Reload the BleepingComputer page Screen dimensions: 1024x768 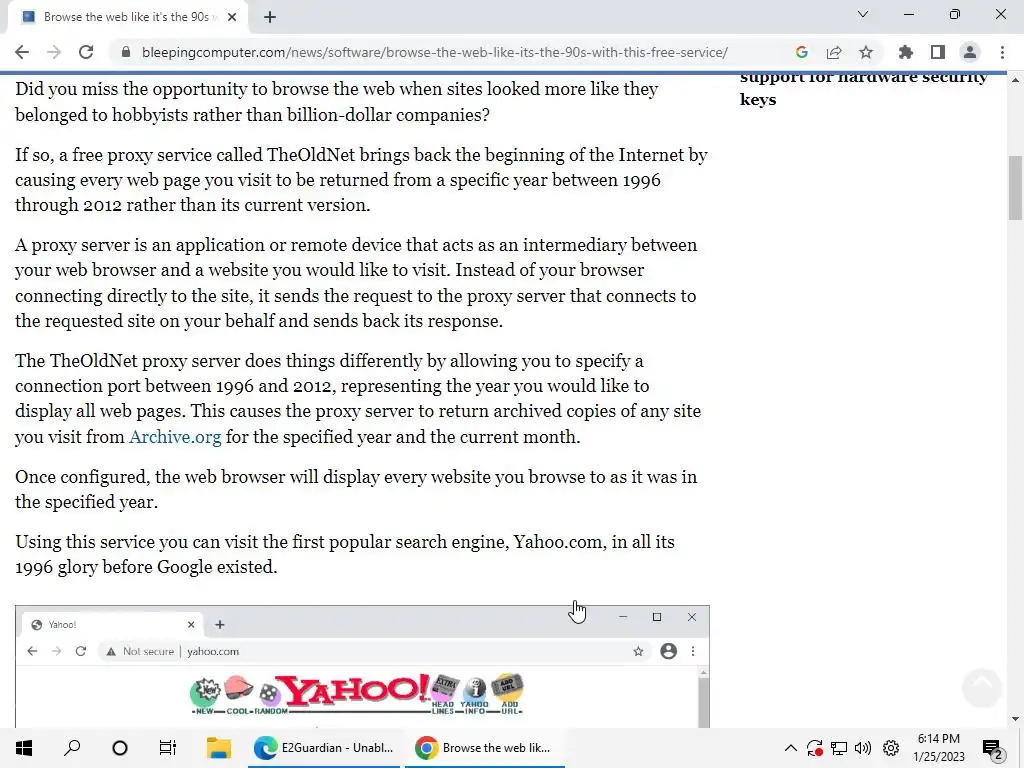tap(86, 52)
